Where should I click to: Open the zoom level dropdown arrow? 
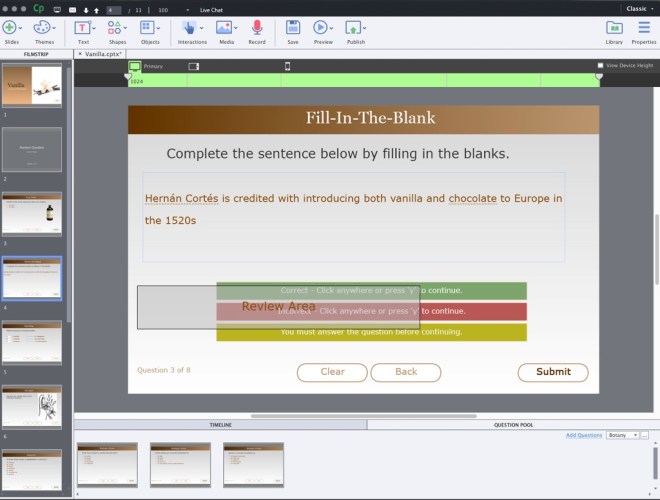pyautogui.click(x=187, y=10)
